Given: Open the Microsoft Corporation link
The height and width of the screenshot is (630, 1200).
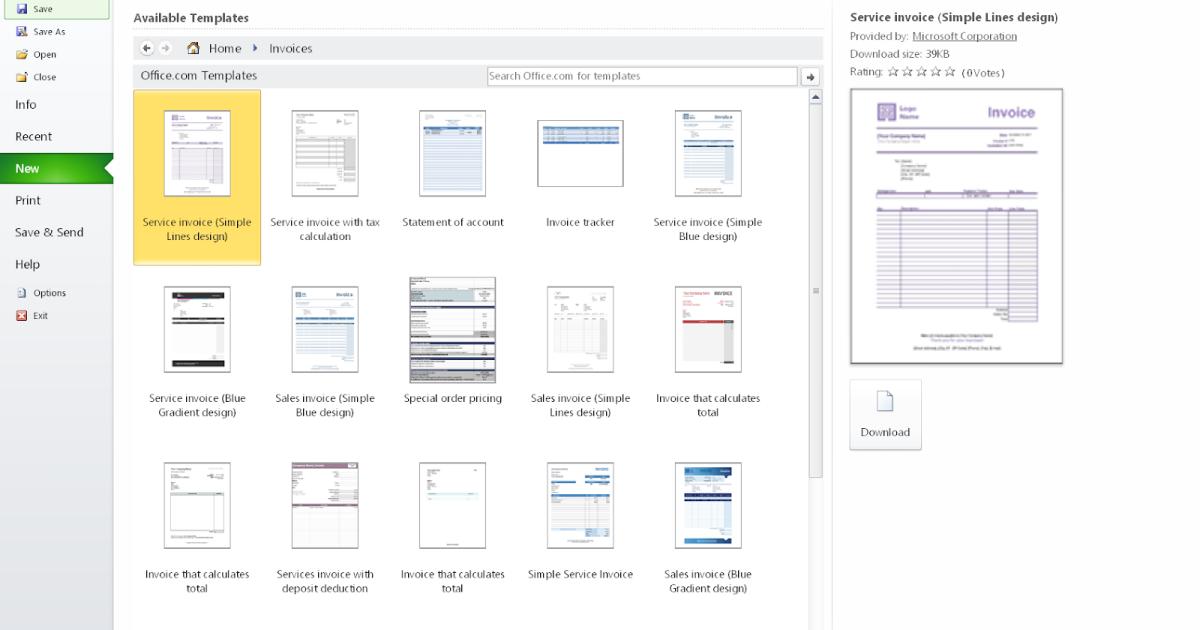Looking at the screenshot, I should [963, 35].
